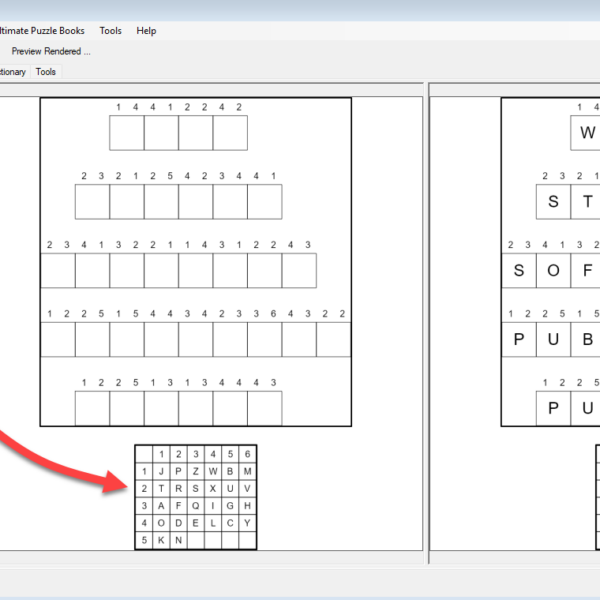
Task: Switch to the Tools tab
Action: point(46,72)
